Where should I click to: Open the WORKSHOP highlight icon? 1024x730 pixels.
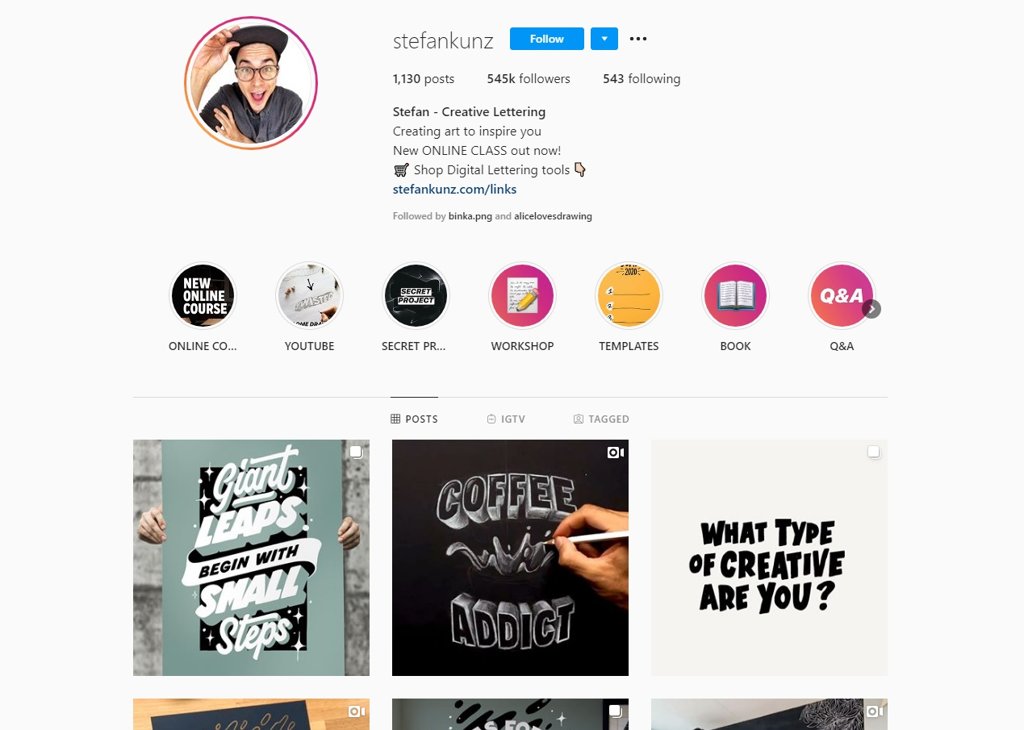tap(522, 296)
